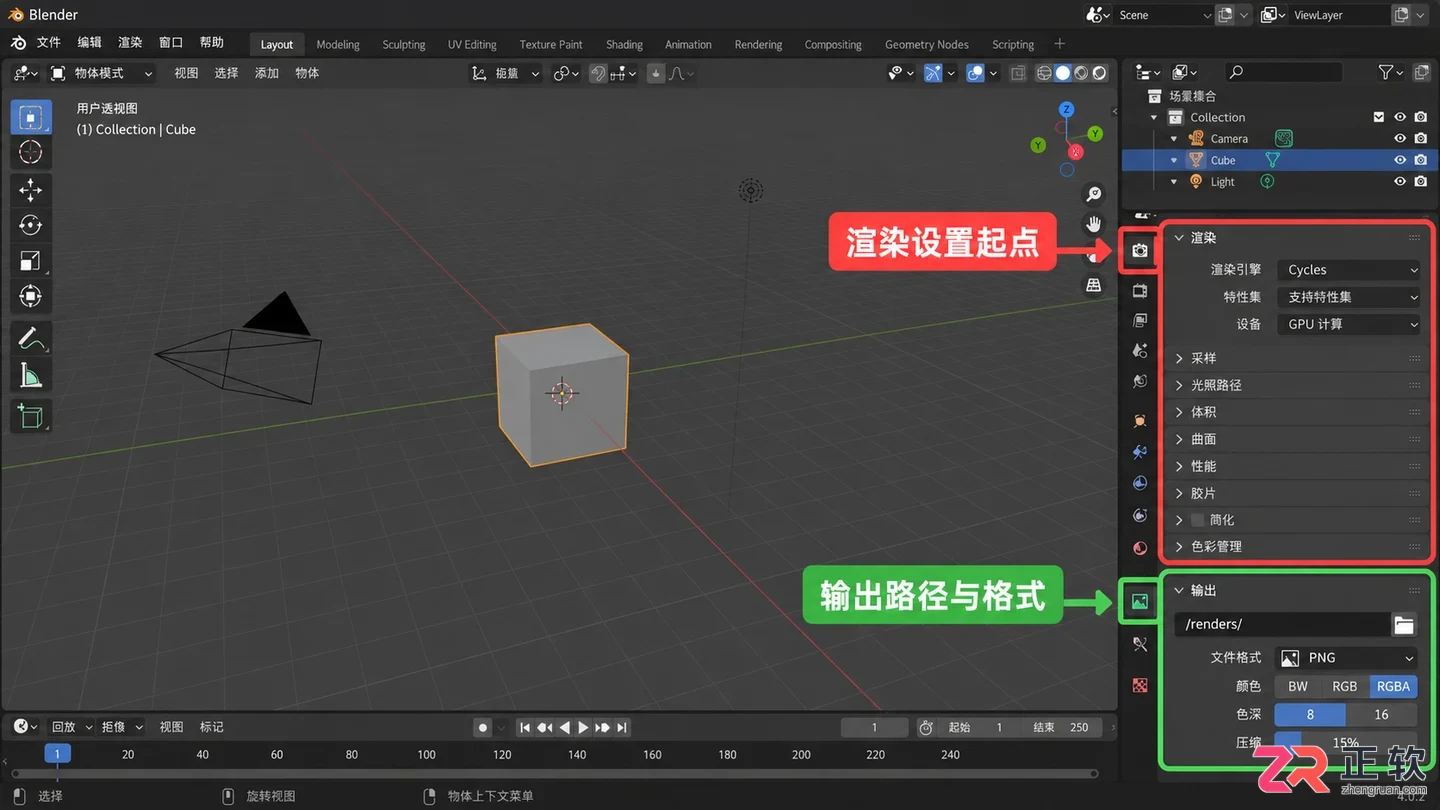Switch to the Shading workspace tab
Image resolution: width=1440 pixels, height=810 pixels.
(624, 45)
